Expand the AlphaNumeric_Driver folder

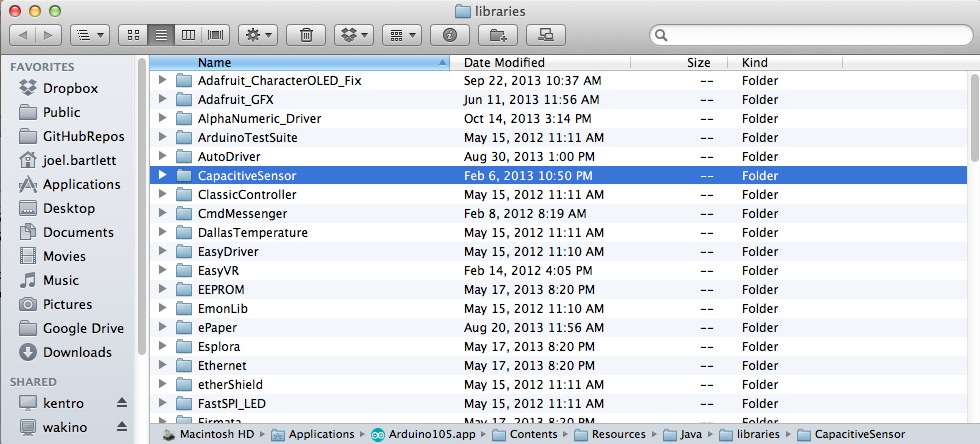[162, 118]
